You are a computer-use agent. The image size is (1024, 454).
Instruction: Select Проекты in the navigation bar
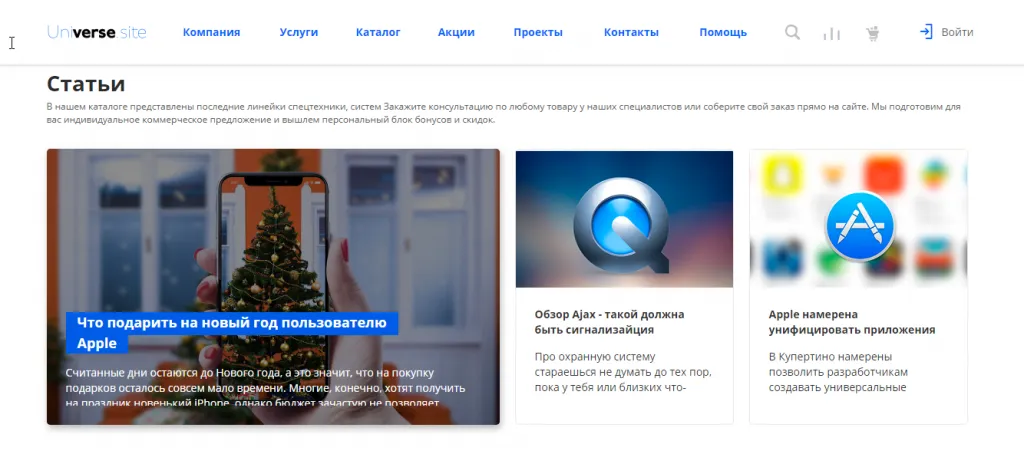point(538,32)
